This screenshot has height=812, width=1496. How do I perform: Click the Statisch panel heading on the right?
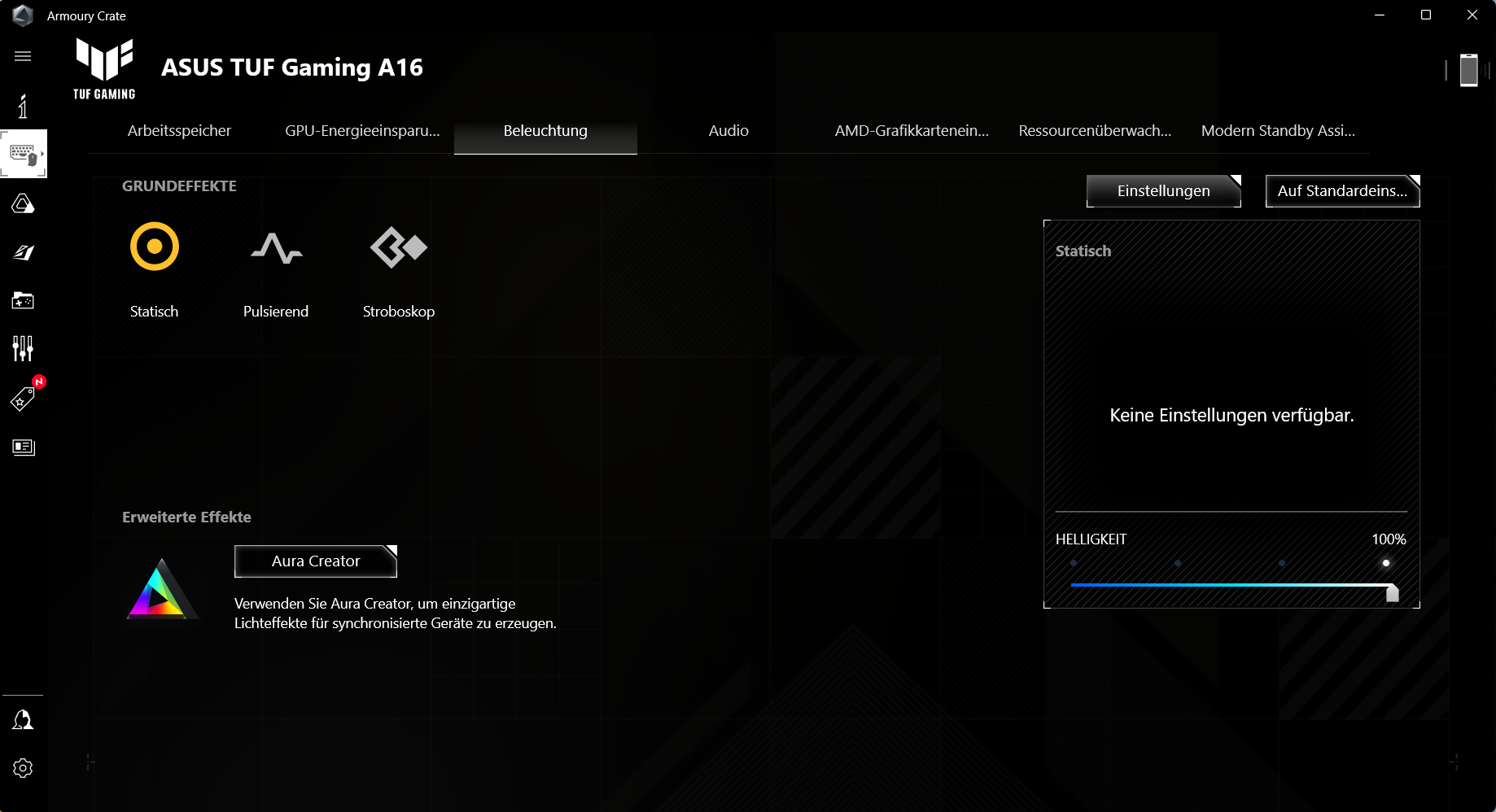click(1083, 251)
